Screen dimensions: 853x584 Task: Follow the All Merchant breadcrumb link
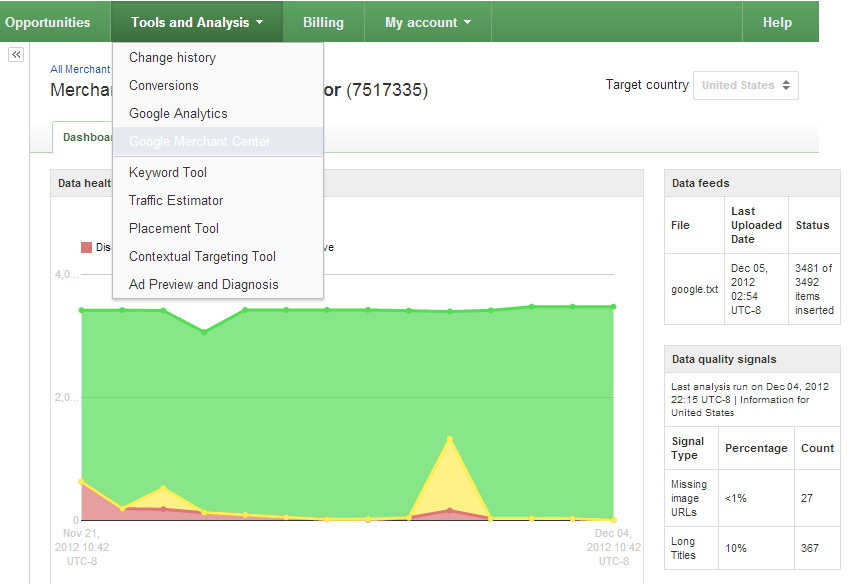pos(80,70)
